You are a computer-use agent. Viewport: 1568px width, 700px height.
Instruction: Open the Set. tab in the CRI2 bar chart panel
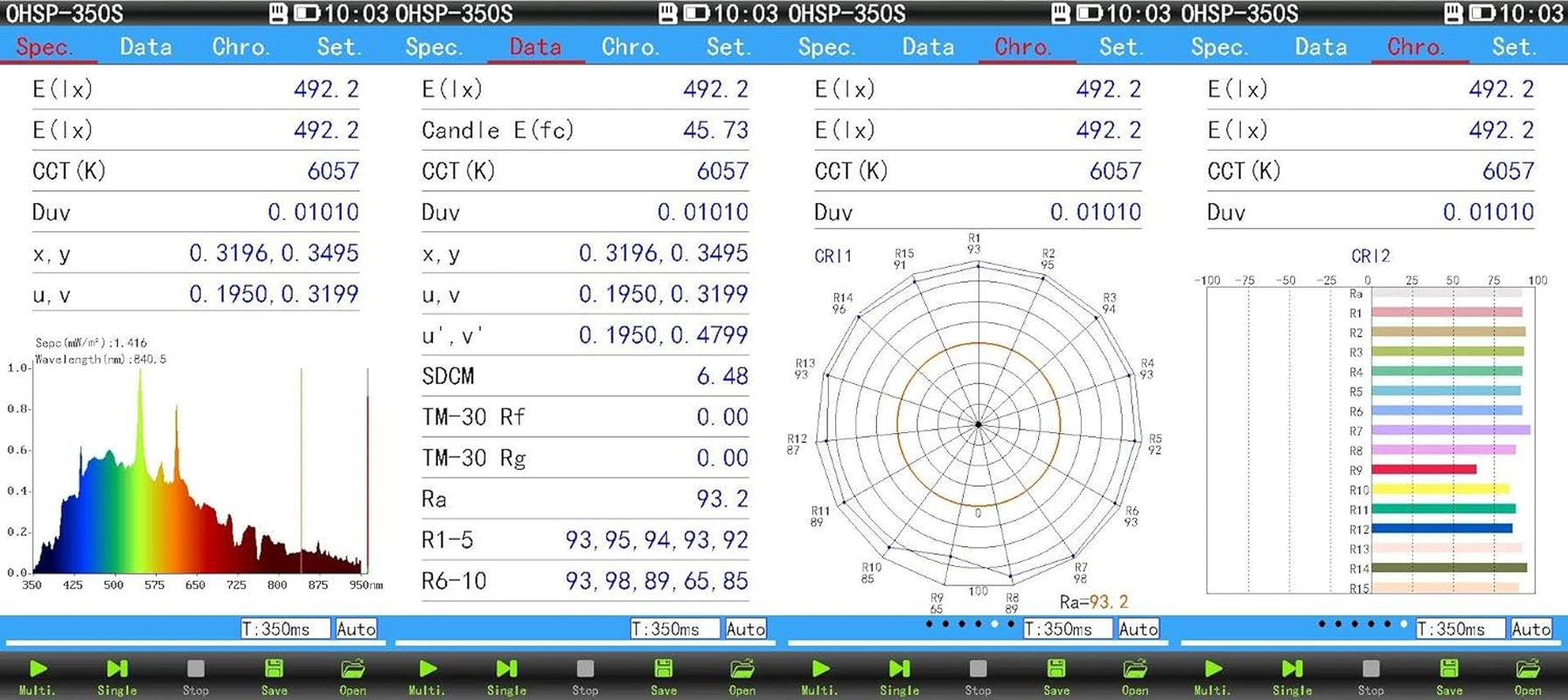tap(1515, 46)
